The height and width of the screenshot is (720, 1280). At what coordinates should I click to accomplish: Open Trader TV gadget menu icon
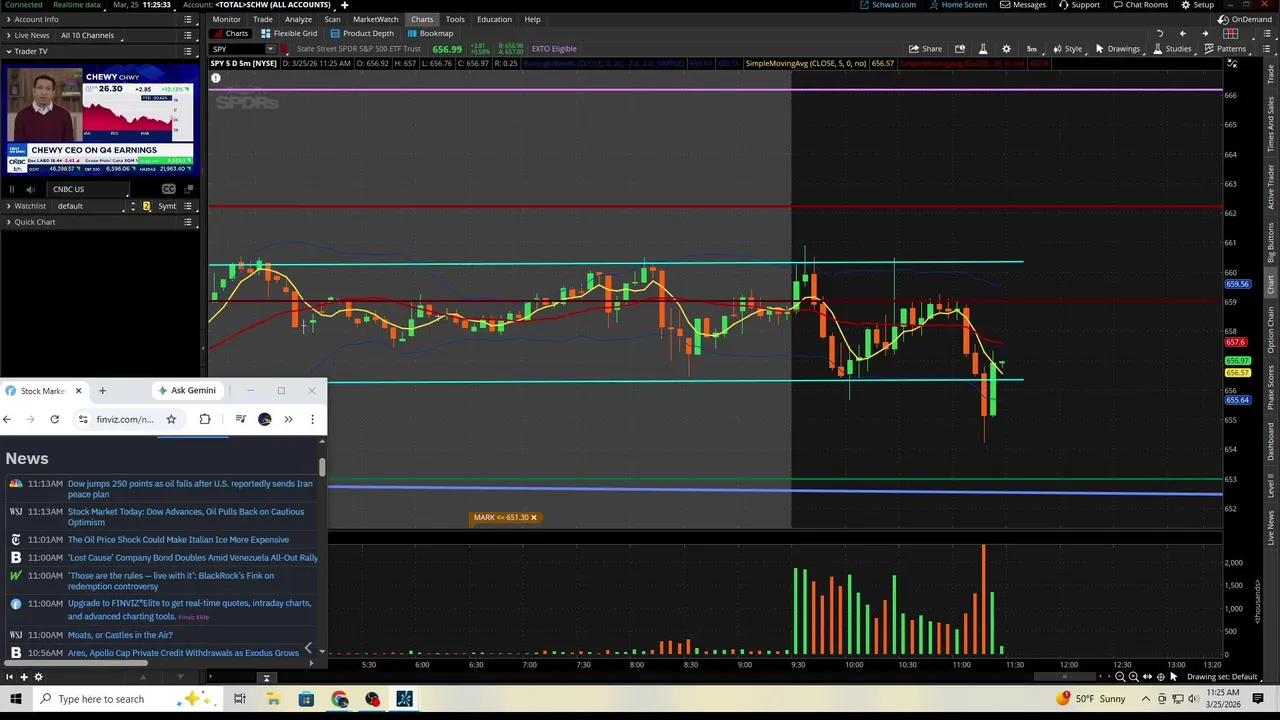click(x=187, y=51)
